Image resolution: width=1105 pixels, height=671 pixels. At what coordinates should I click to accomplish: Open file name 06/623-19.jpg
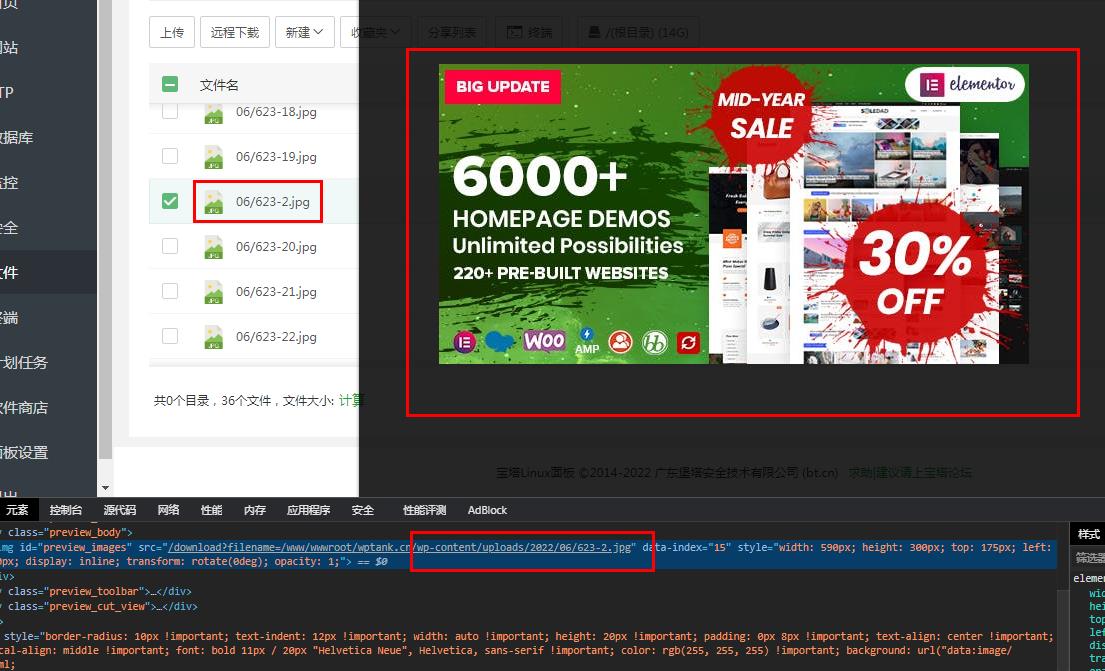276,157
